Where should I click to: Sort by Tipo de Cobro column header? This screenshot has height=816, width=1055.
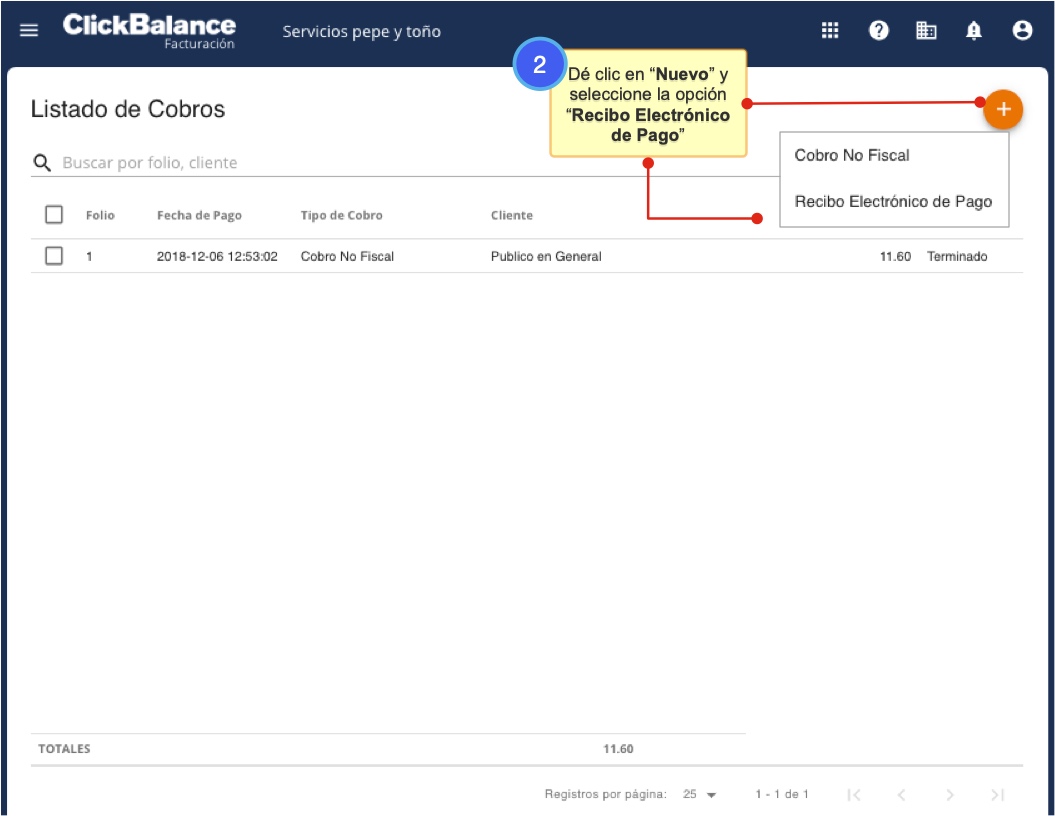[341, 215]
